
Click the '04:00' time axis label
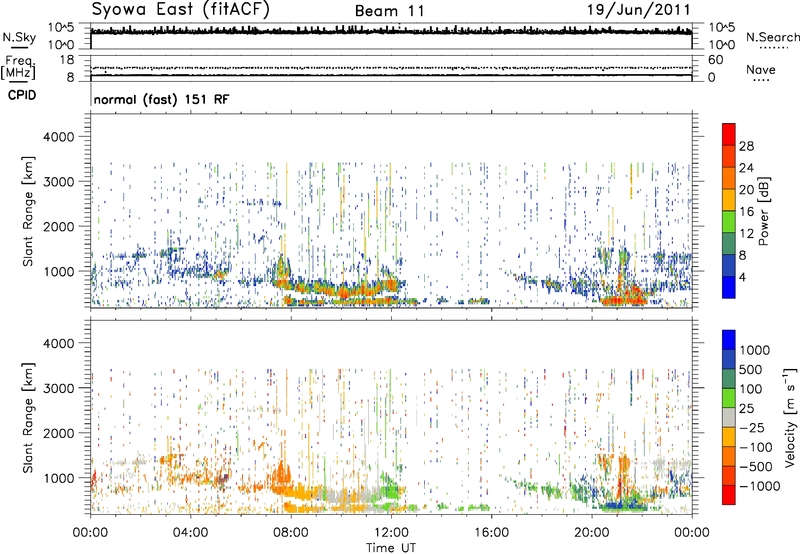191,533
